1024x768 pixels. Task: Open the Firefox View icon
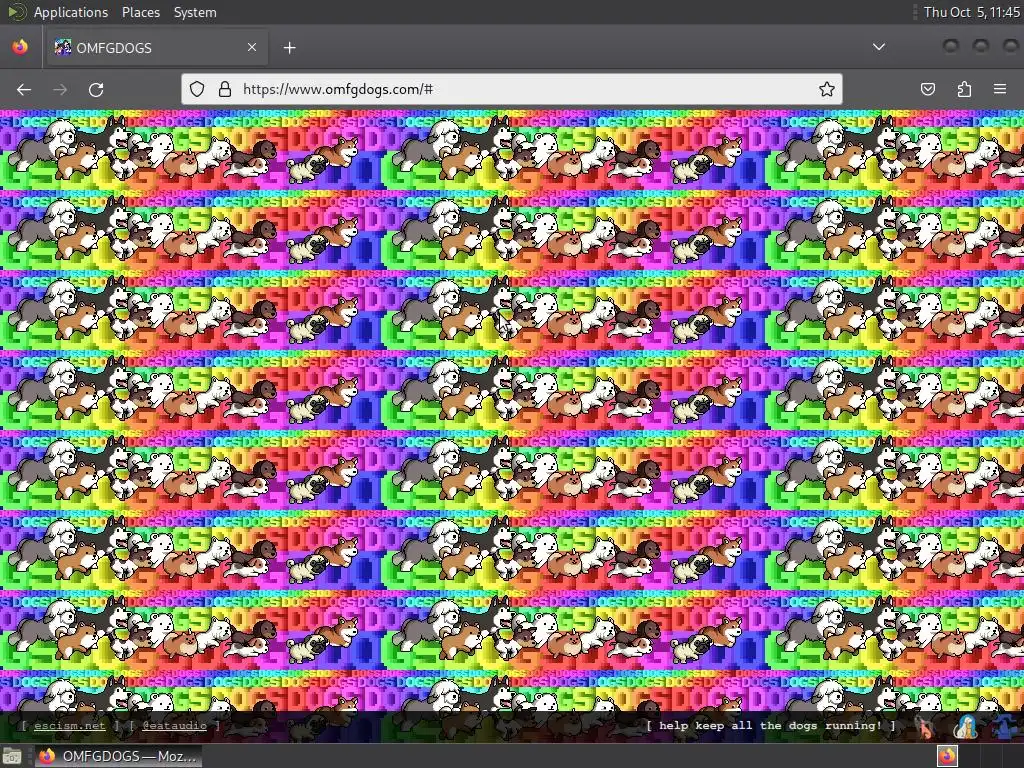(20, 47)
